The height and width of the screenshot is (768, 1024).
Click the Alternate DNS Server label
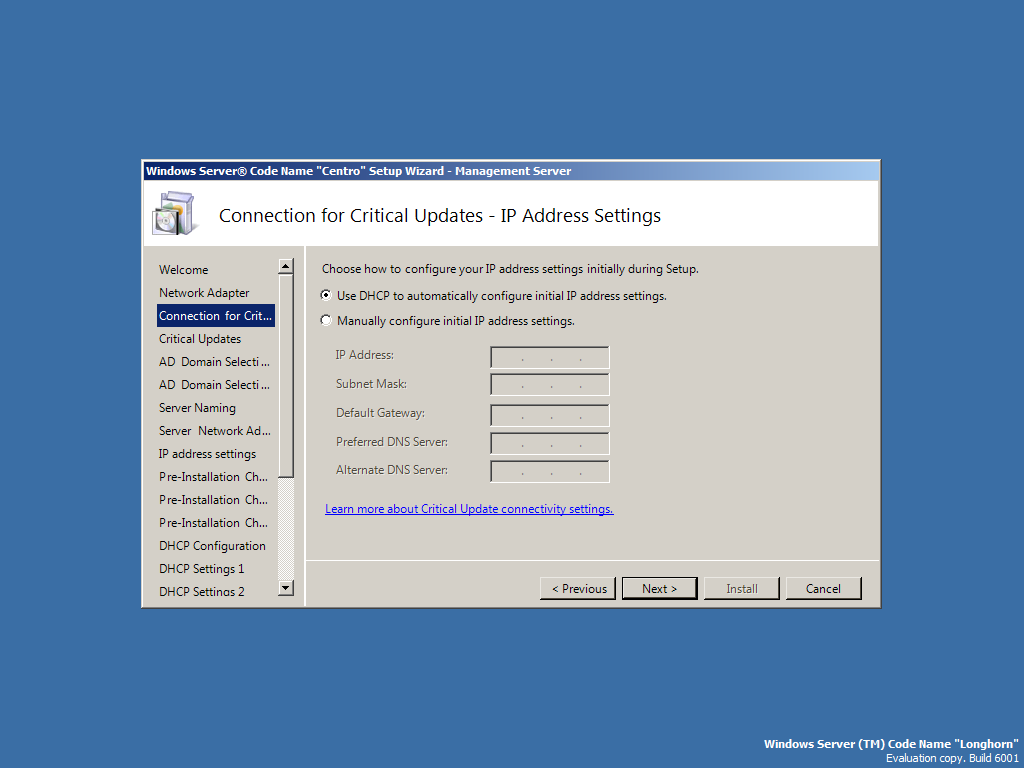point(392,470)
